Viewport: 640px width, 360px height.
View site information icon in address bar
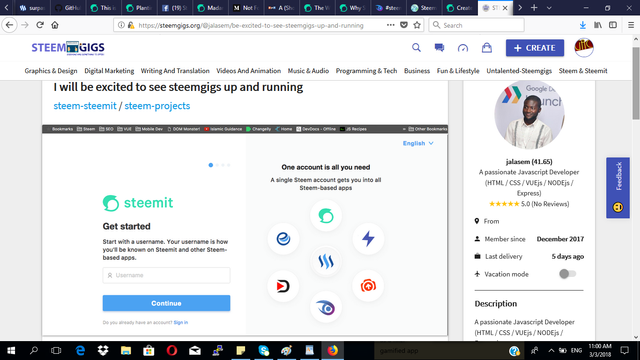121,25
